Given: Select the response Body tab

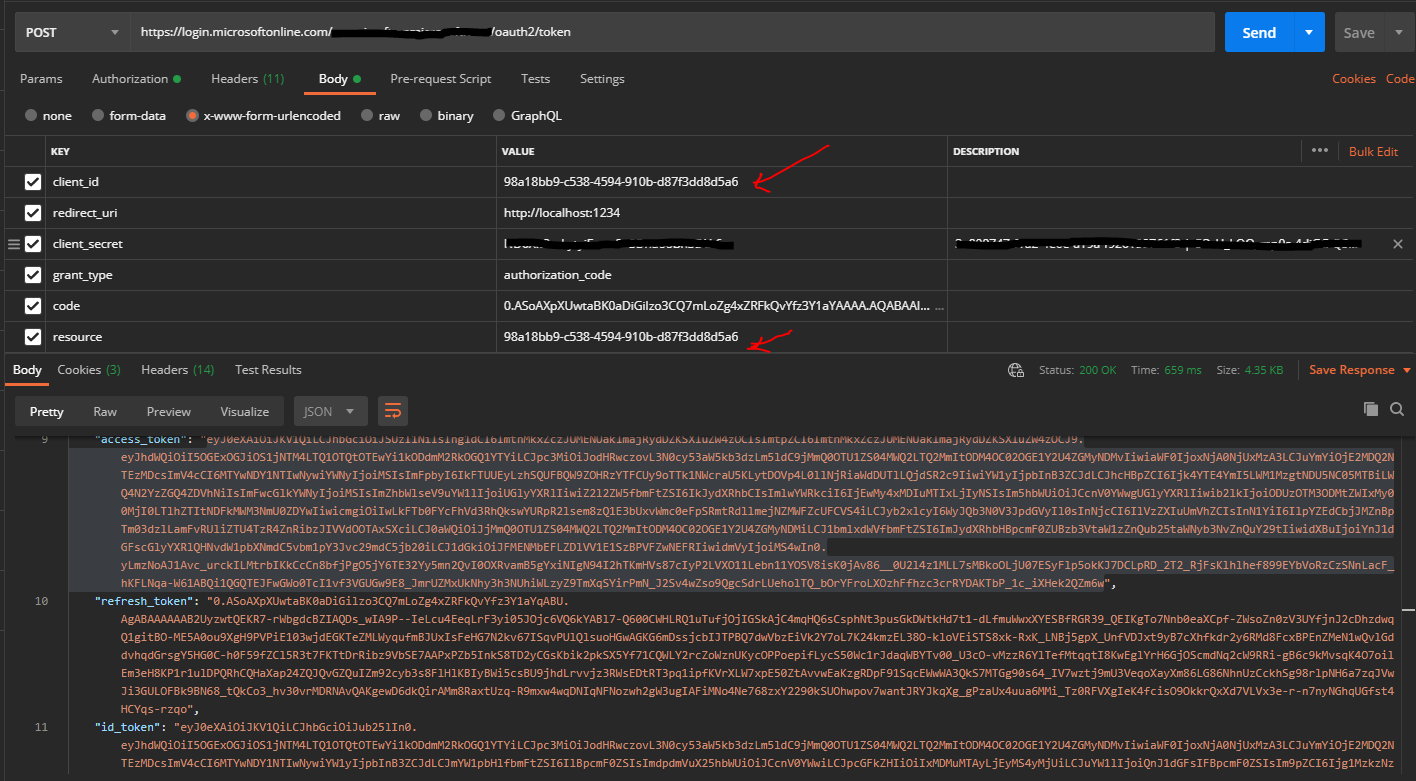Looking at the screenshot, I should click(27, 370).
